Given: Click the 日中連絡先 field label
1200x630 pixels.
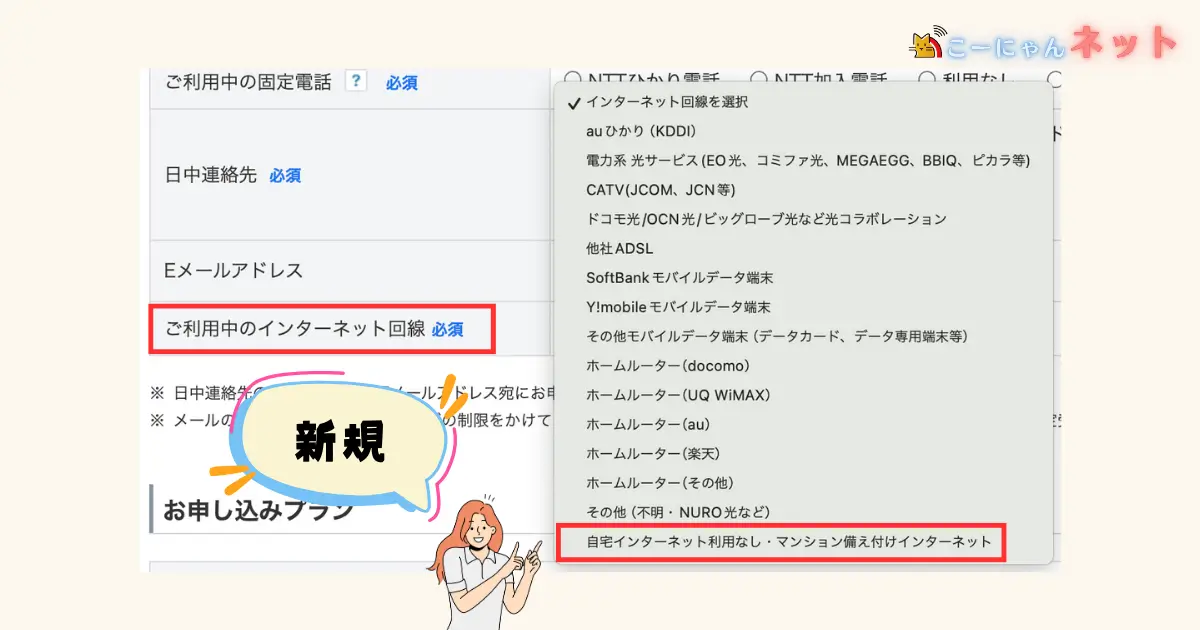Looking at the screenshot, I should (211, 175).
